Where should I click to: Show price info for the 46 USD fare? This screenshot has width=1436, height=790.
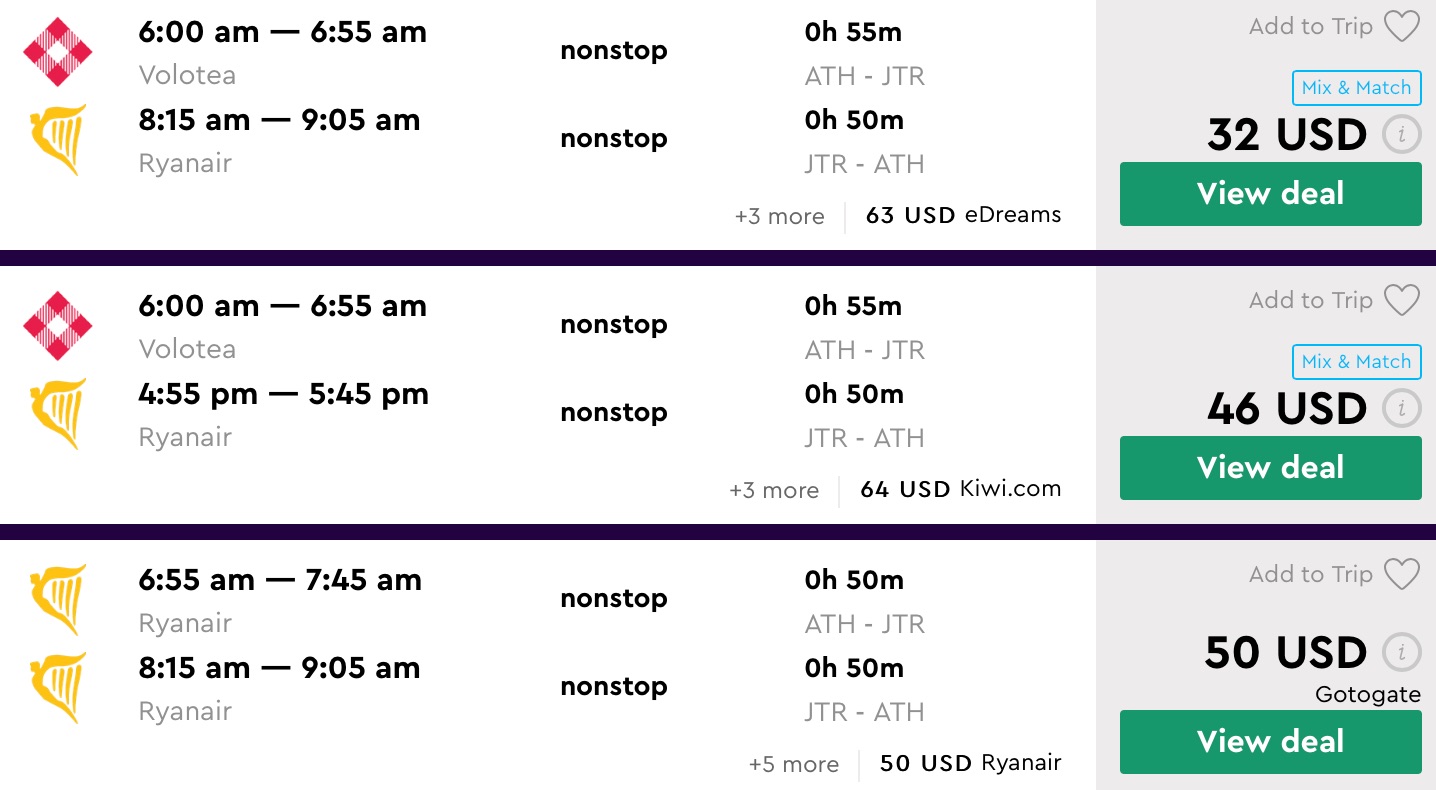[x=1401, y=409]
